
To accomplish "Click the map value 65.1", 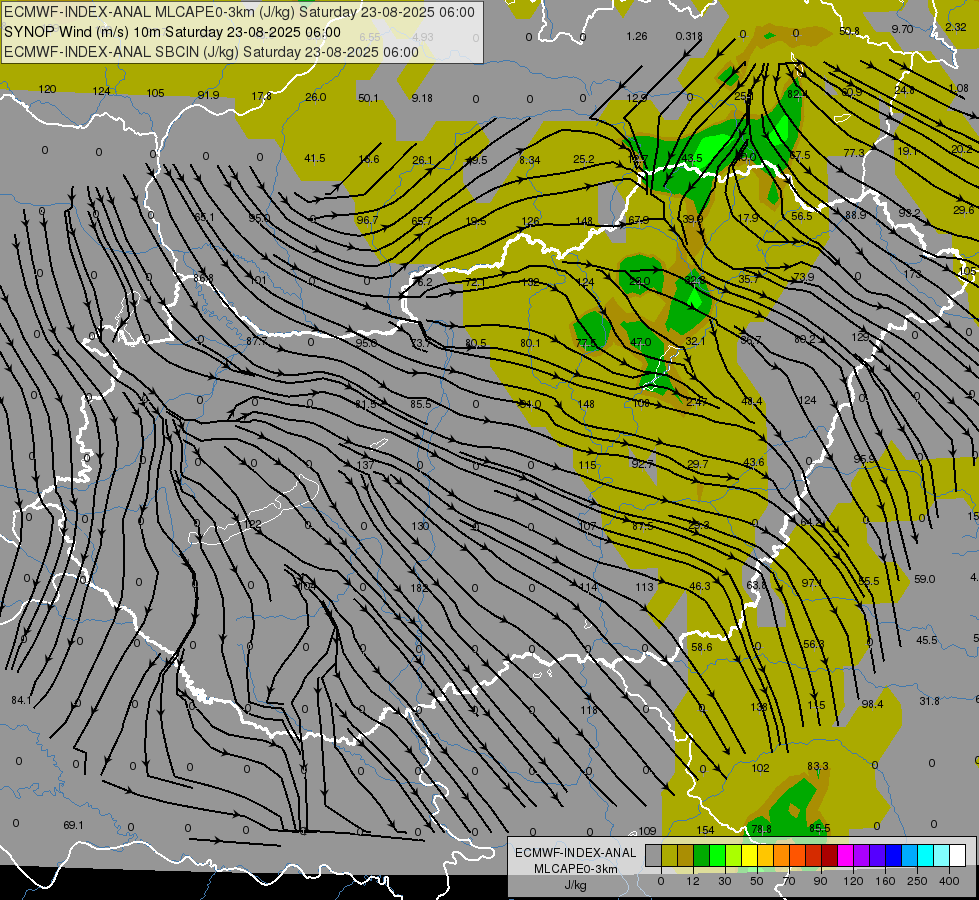I will [x=204, y=217].
